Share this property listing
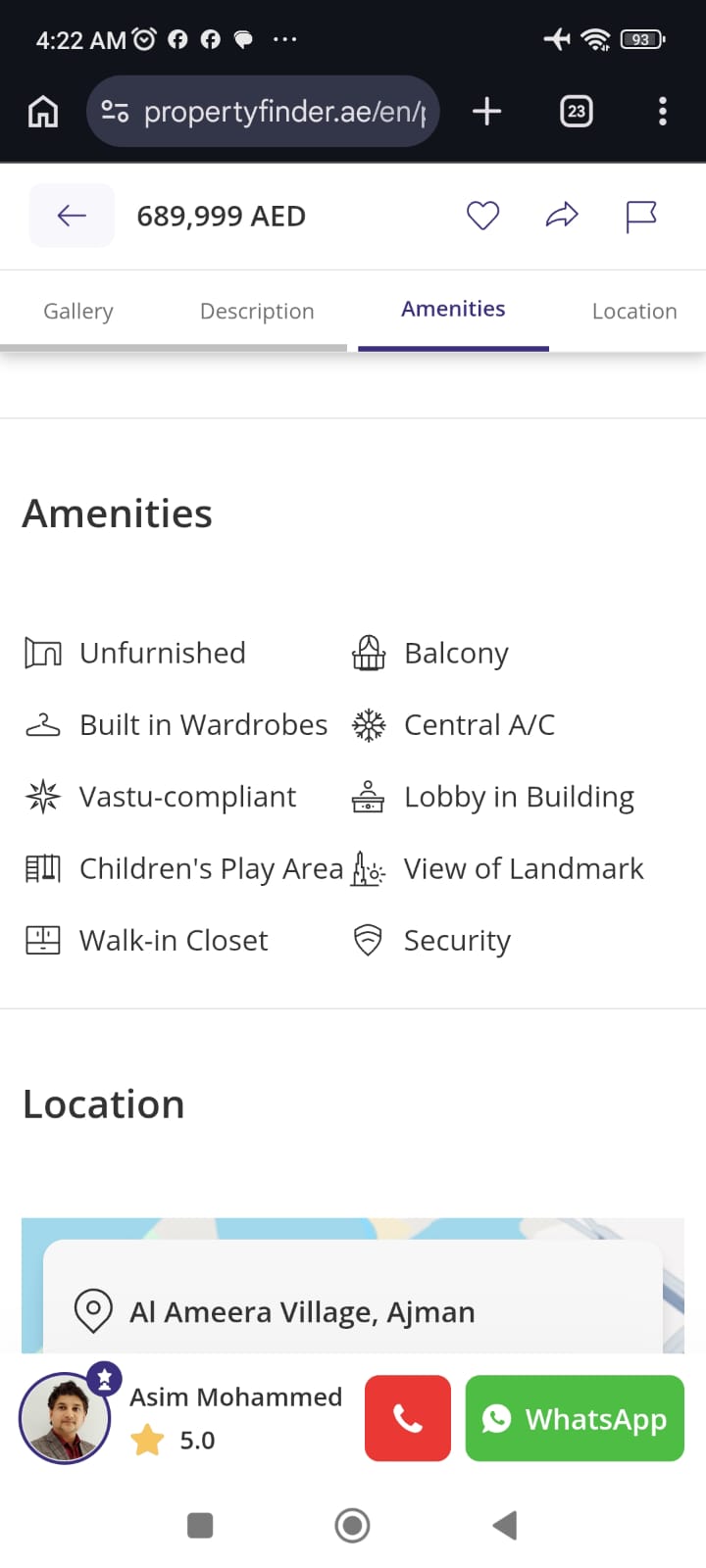Viewport: 706px width, 1568px height. point(562,216)
